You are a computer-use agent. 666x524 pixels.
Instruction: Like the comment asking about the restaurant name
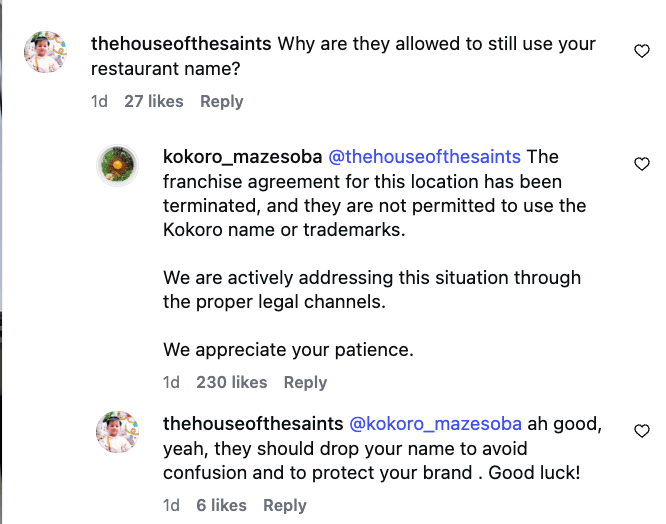coord(642,51)
